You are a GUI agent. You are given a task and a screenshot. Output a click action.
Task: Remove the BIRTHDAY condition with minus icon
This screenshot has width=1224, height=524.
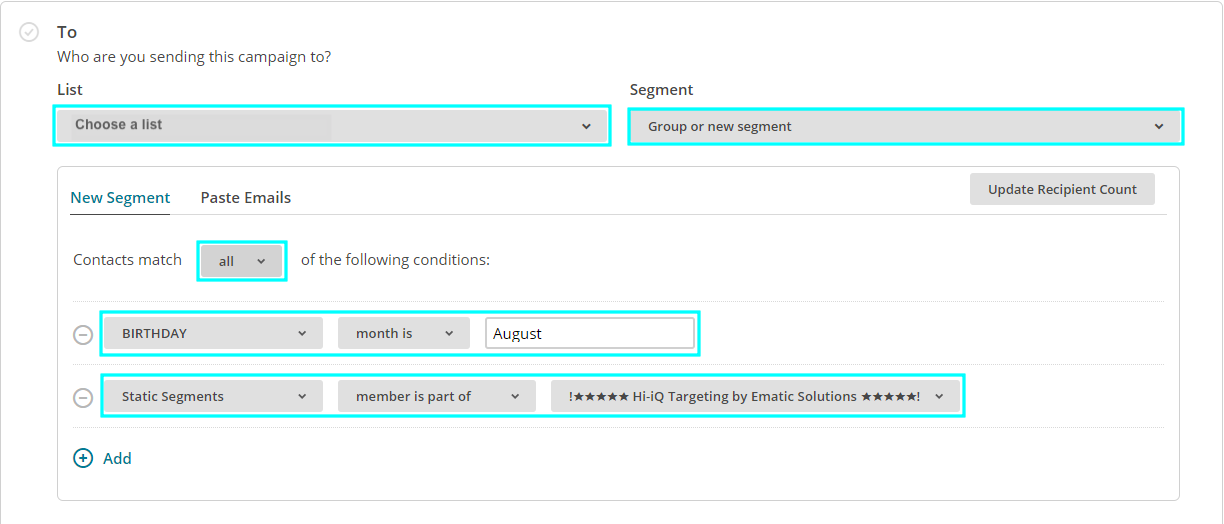click(x=83, y=334)
